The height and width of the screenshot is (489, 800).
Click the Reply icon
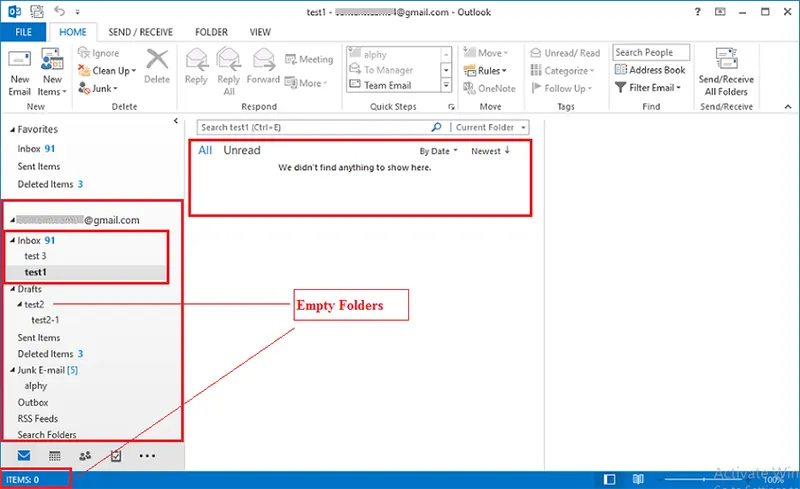click(x=196, y=59)
